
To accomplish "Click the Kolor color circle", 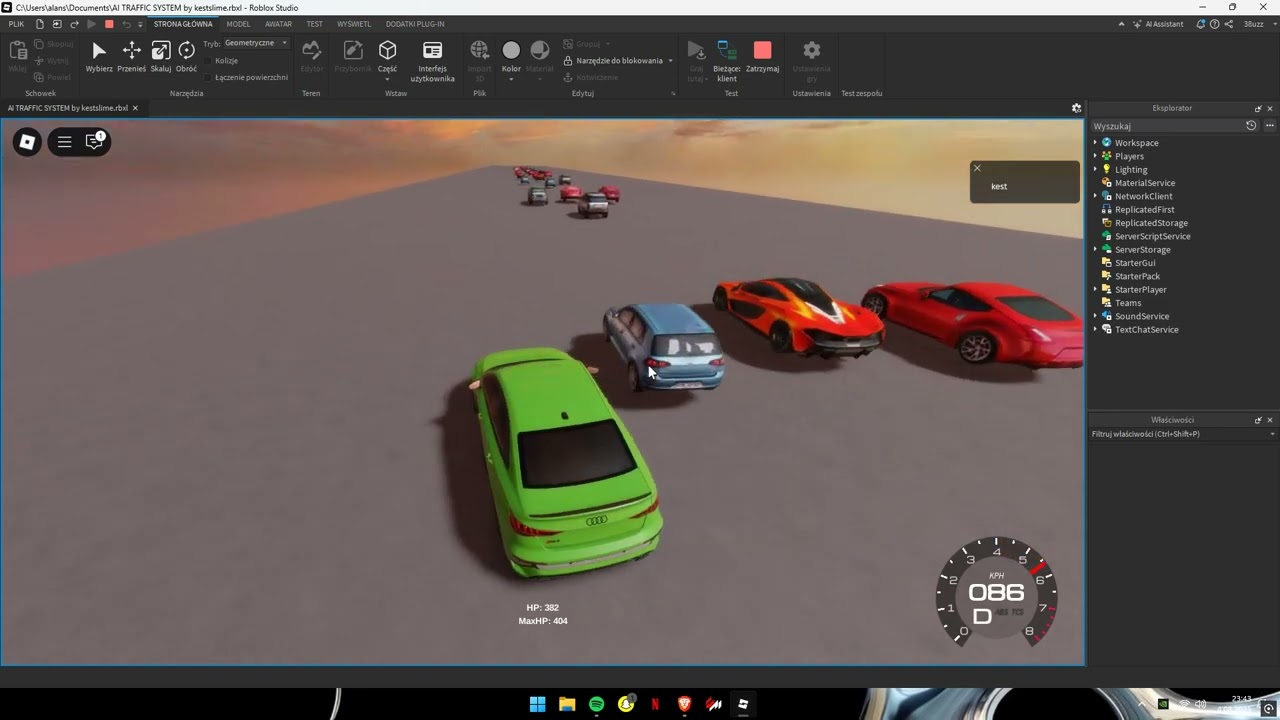I will coord(511,50).
